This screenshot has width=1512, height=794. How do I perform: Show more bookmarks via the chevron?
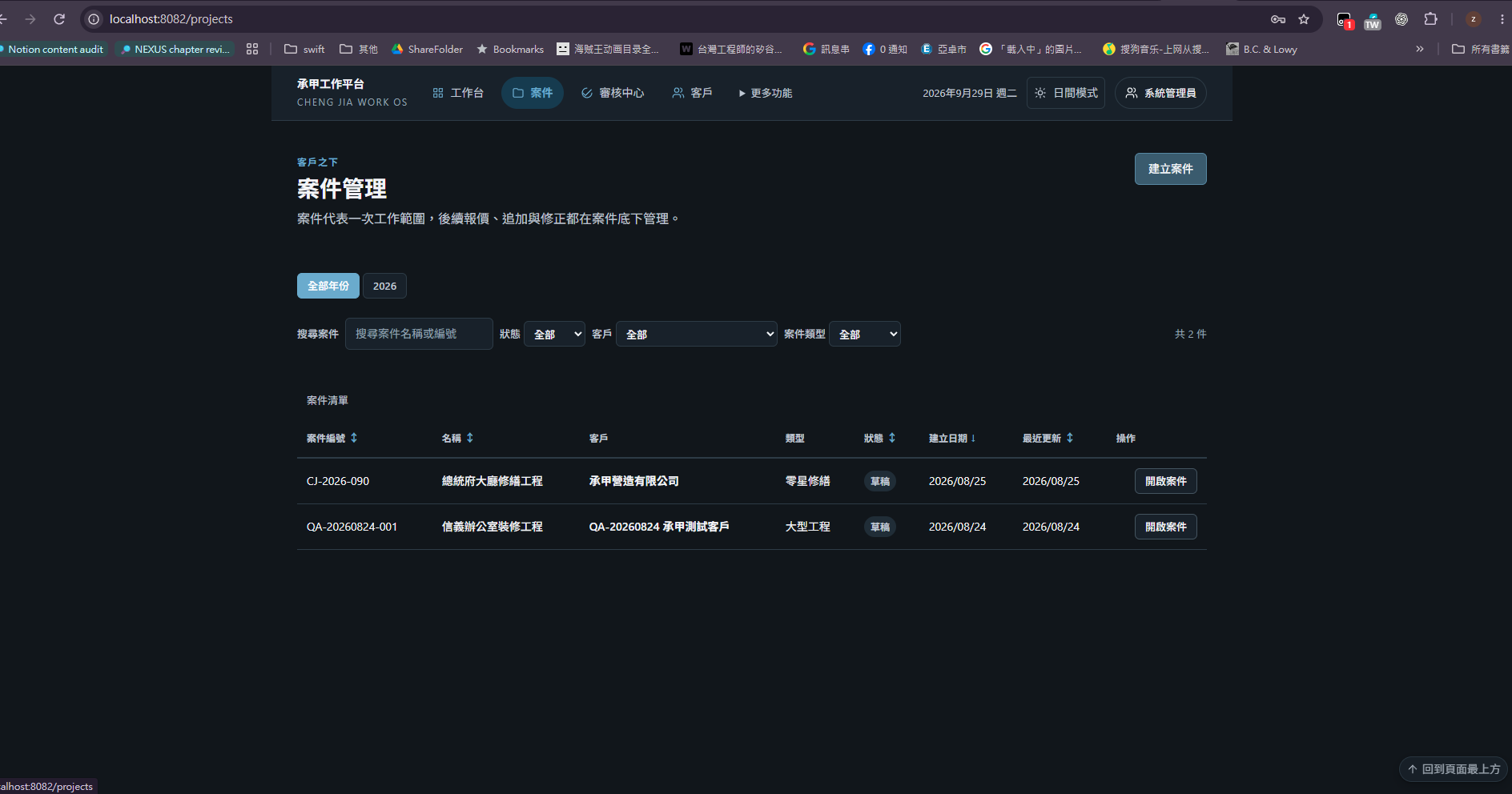pyautogui.click(x=1420, y=49)
